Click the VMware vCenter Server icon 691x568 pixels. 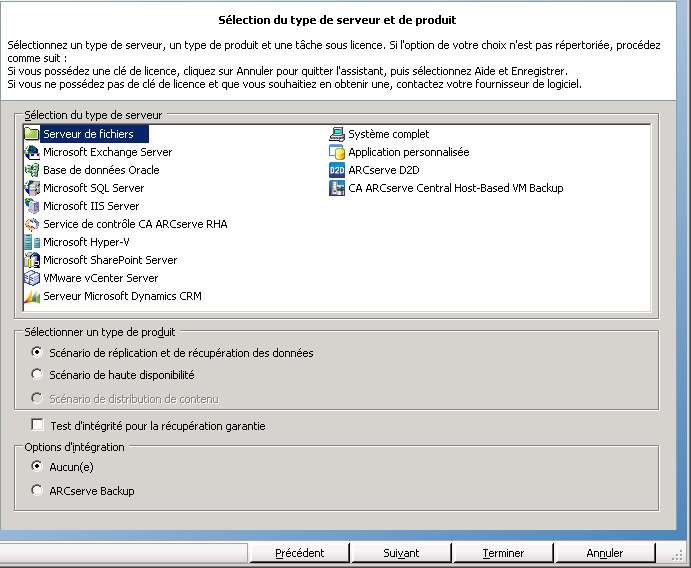(x=32, y=278)
